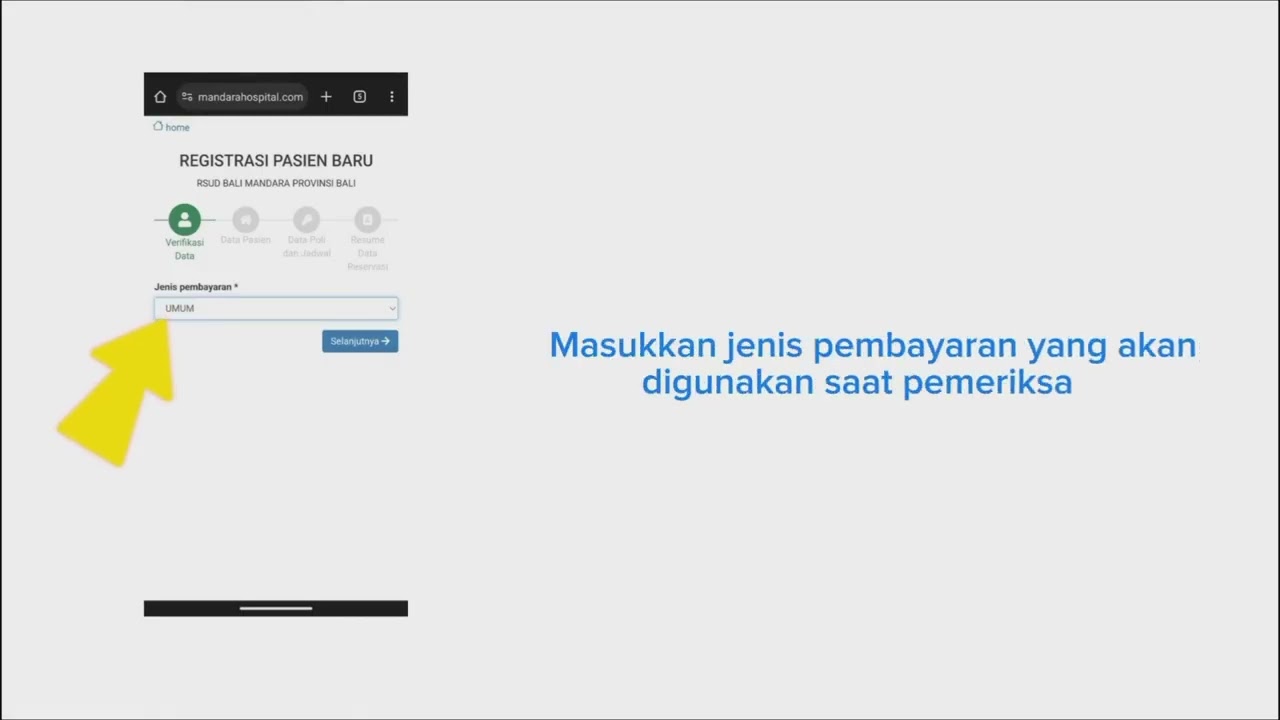Open a new tab with the plus icon

click(326, 97)
